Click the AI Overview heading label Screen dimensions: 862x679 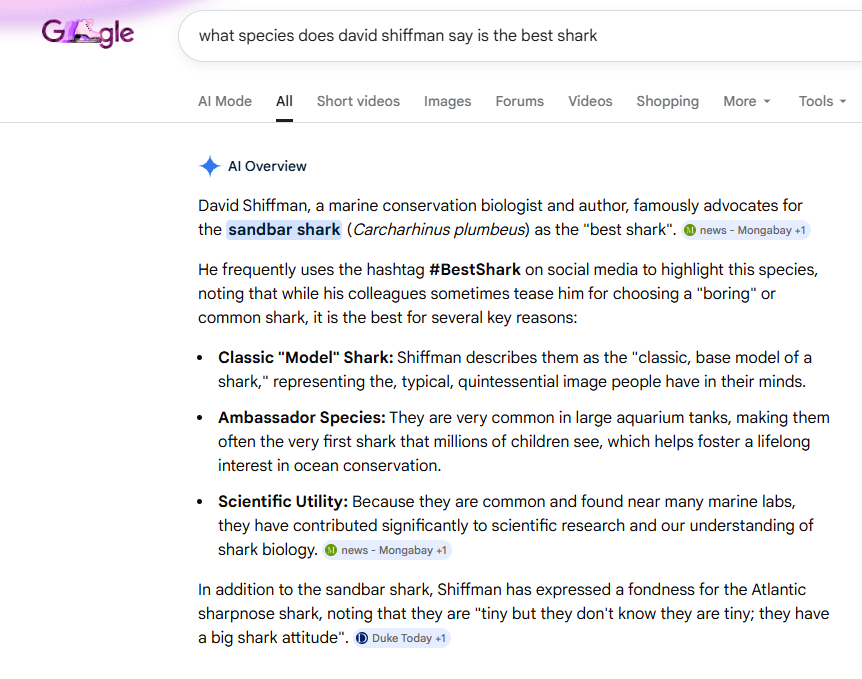(267, 167)
